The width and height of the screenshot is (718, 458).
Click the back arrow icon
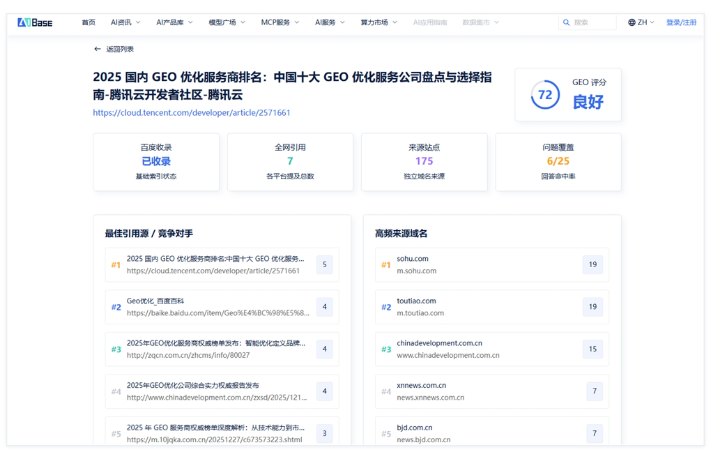97,49
